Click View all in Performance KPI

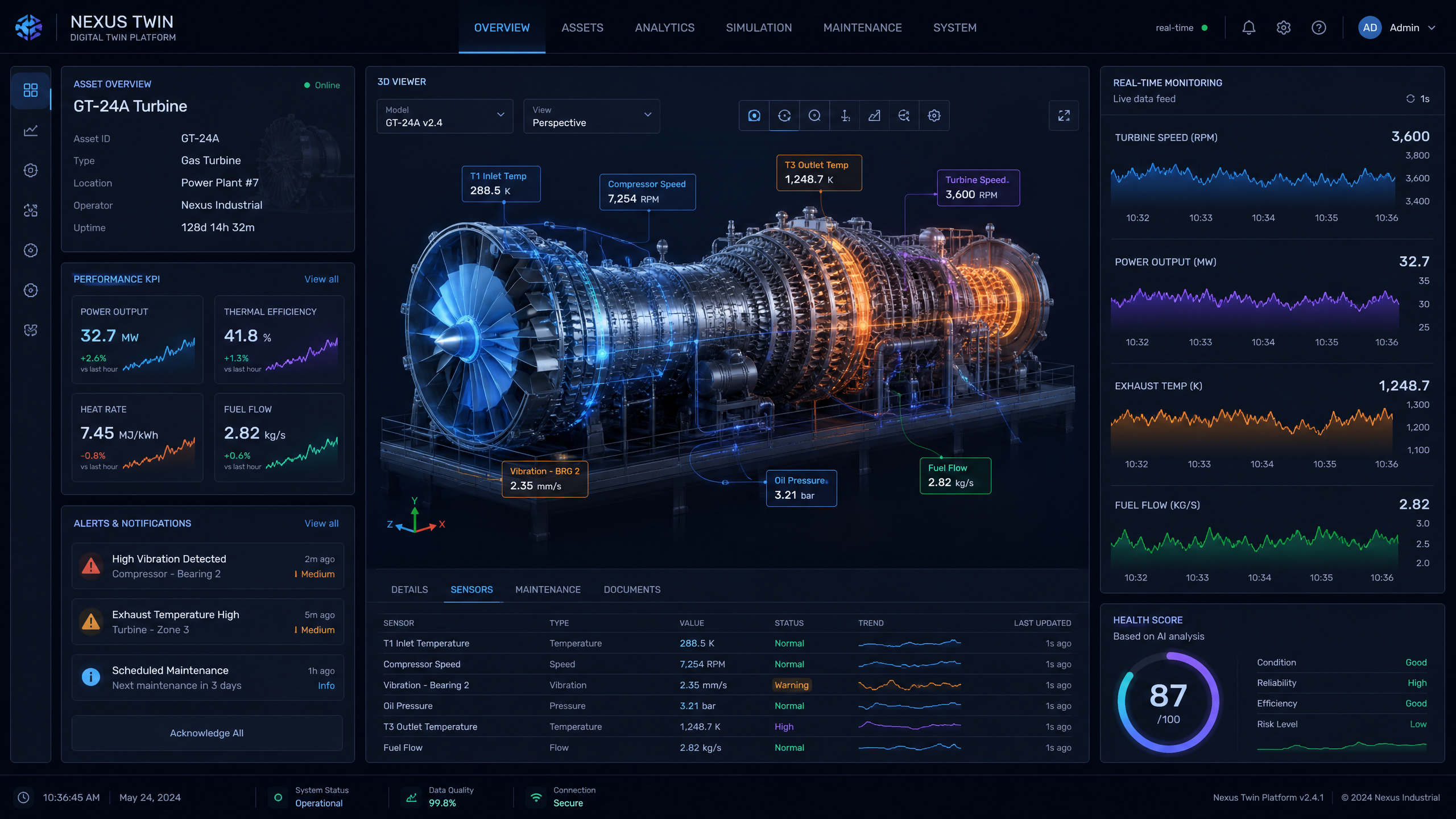point(321,279)
